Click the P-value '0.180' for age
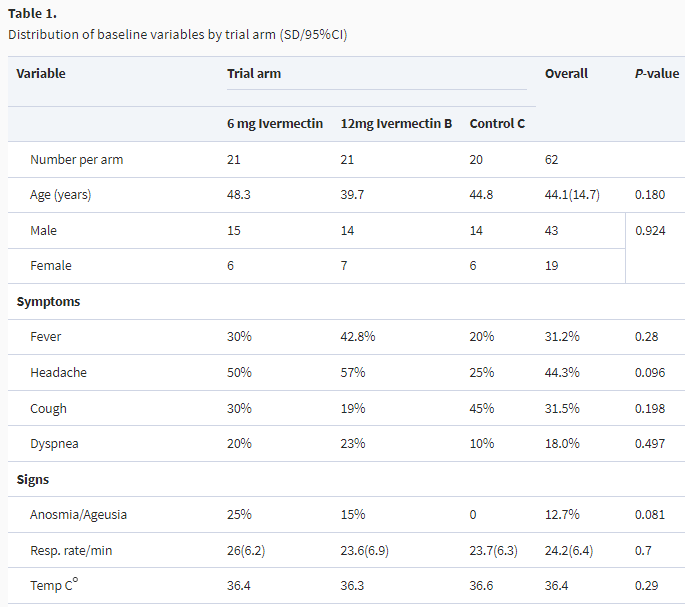 (650, 195)
